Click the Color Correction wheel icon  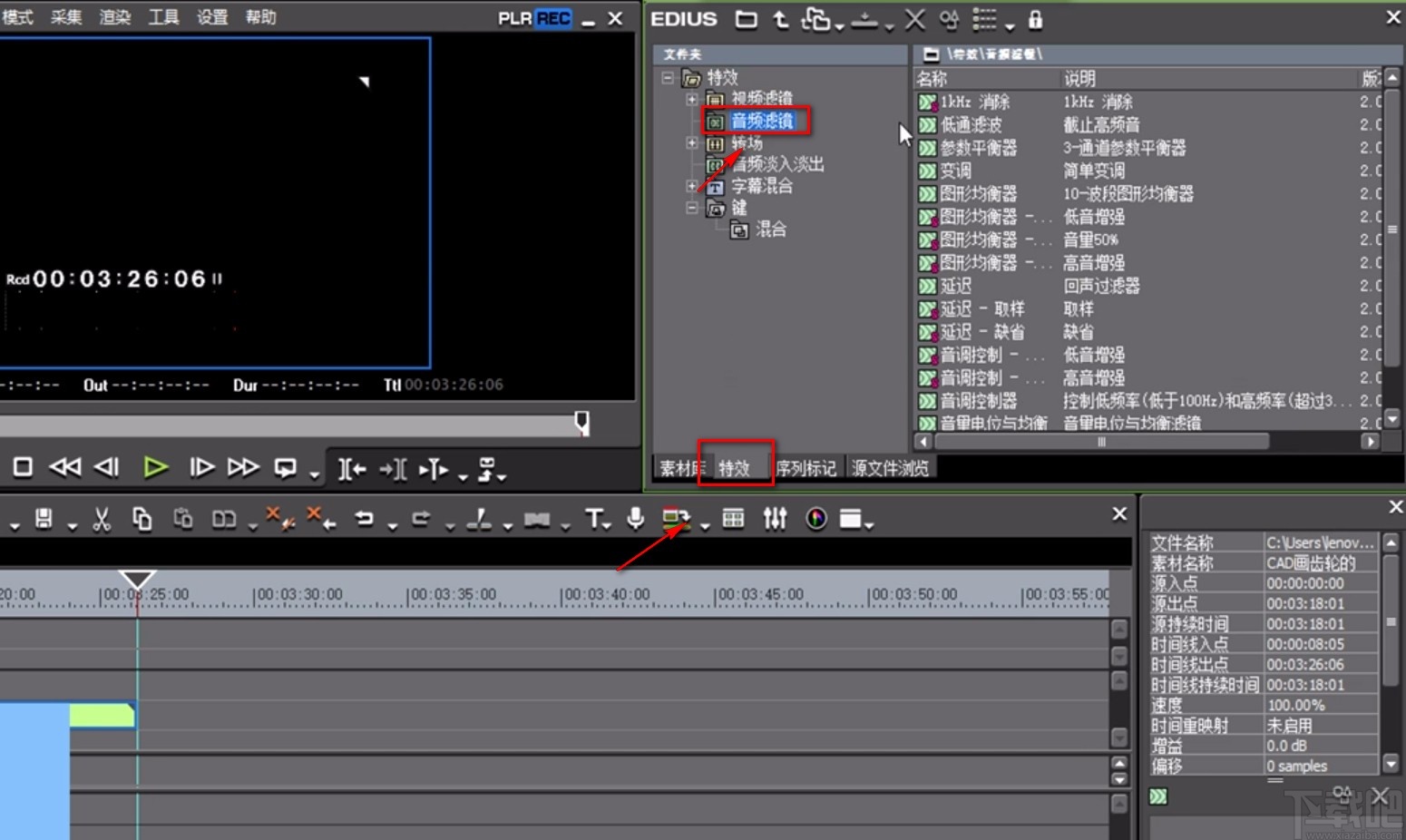point(815,518)
